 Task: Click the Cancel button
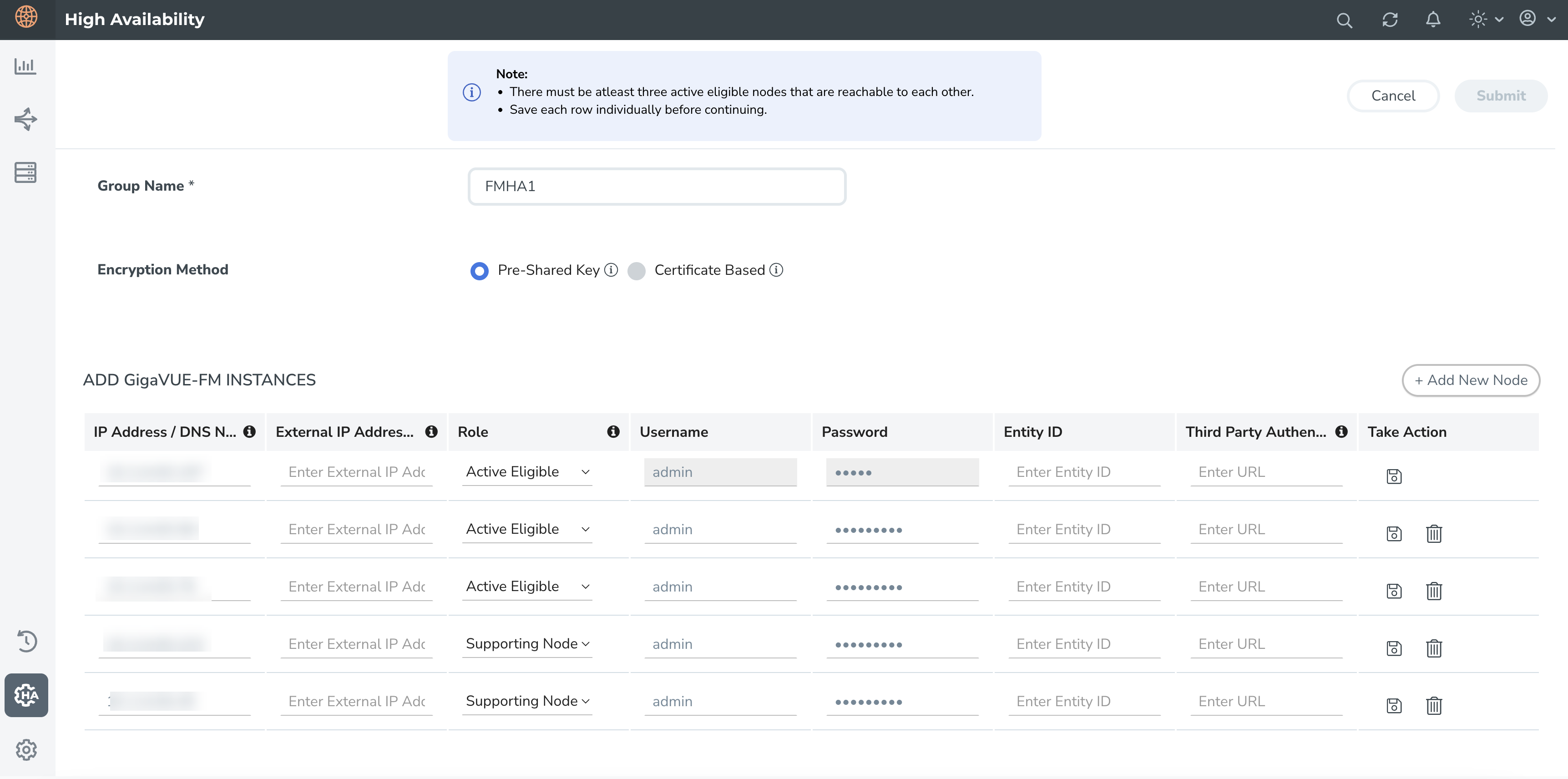click(x=1393, y=96)
